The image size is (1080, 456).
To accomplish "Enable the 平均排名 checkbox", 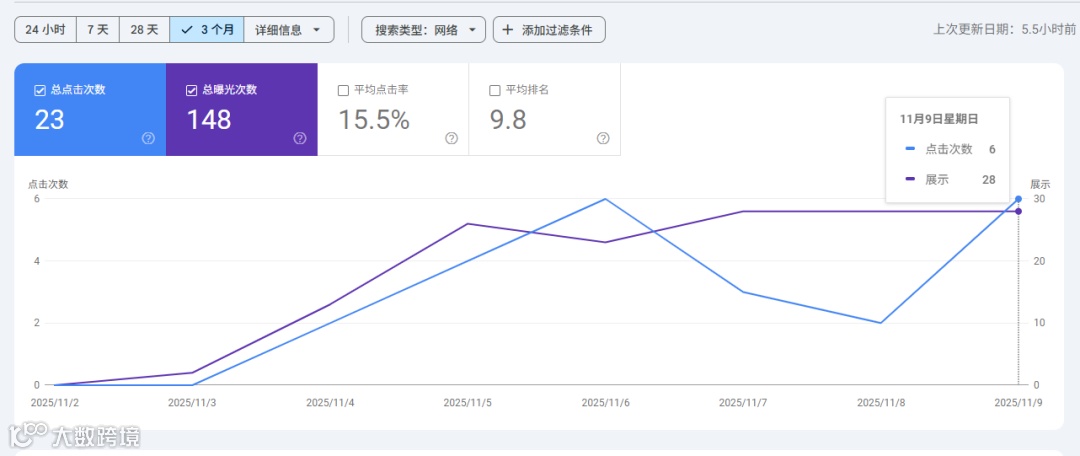I will click(495, 90).
